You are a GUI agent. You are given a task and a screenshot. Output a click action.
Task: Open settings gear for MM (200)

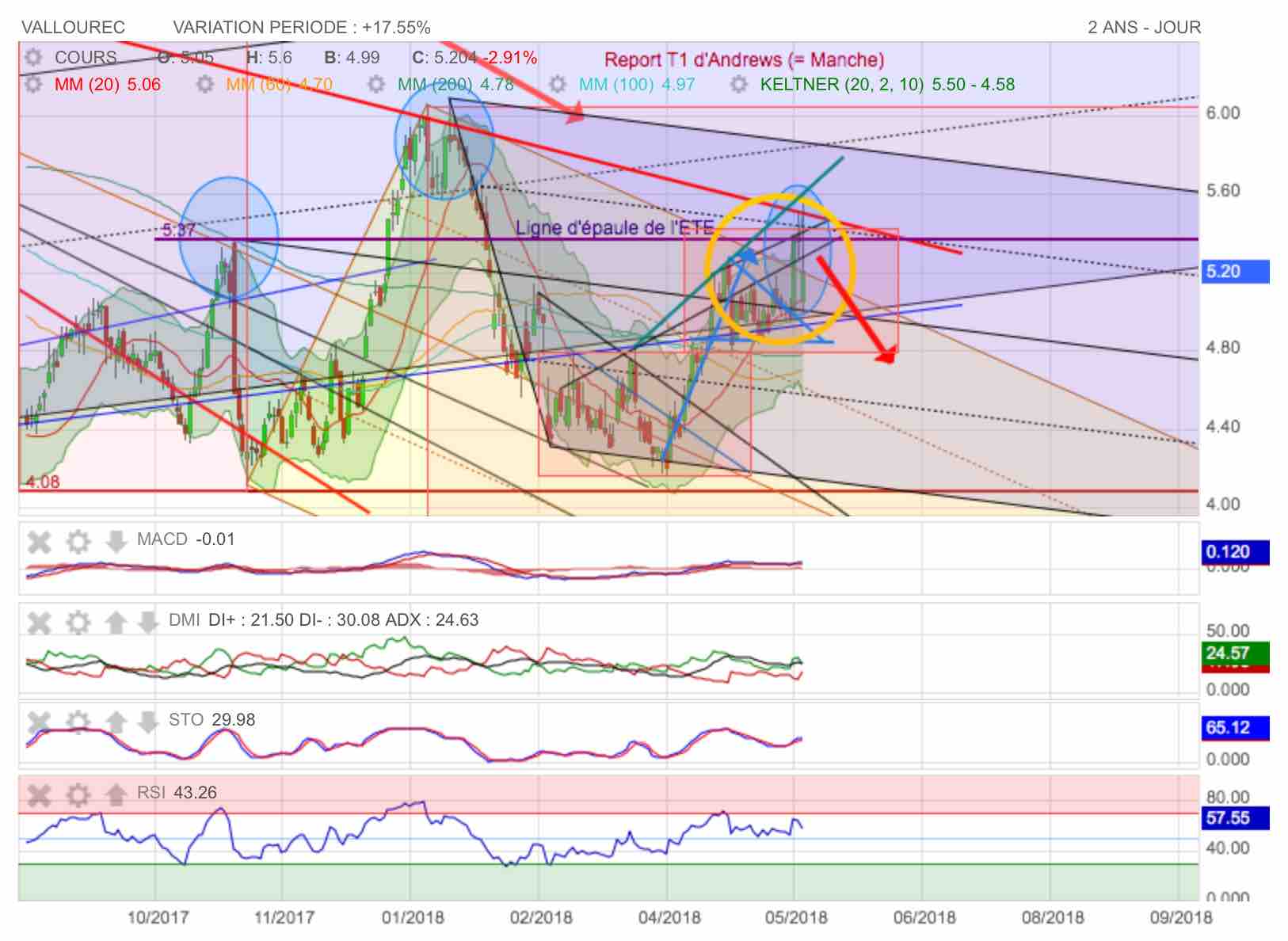coord(376,84)
